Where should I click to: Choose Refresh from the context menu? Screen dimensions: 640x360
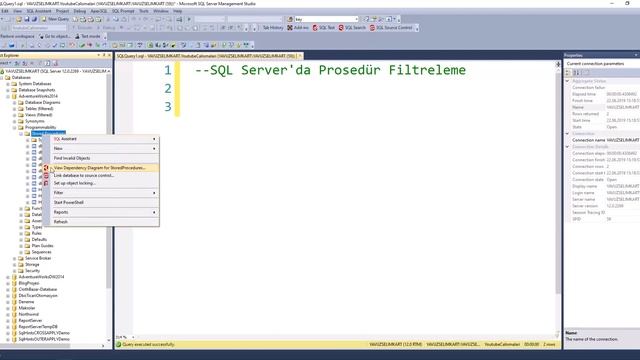(104, 222)
